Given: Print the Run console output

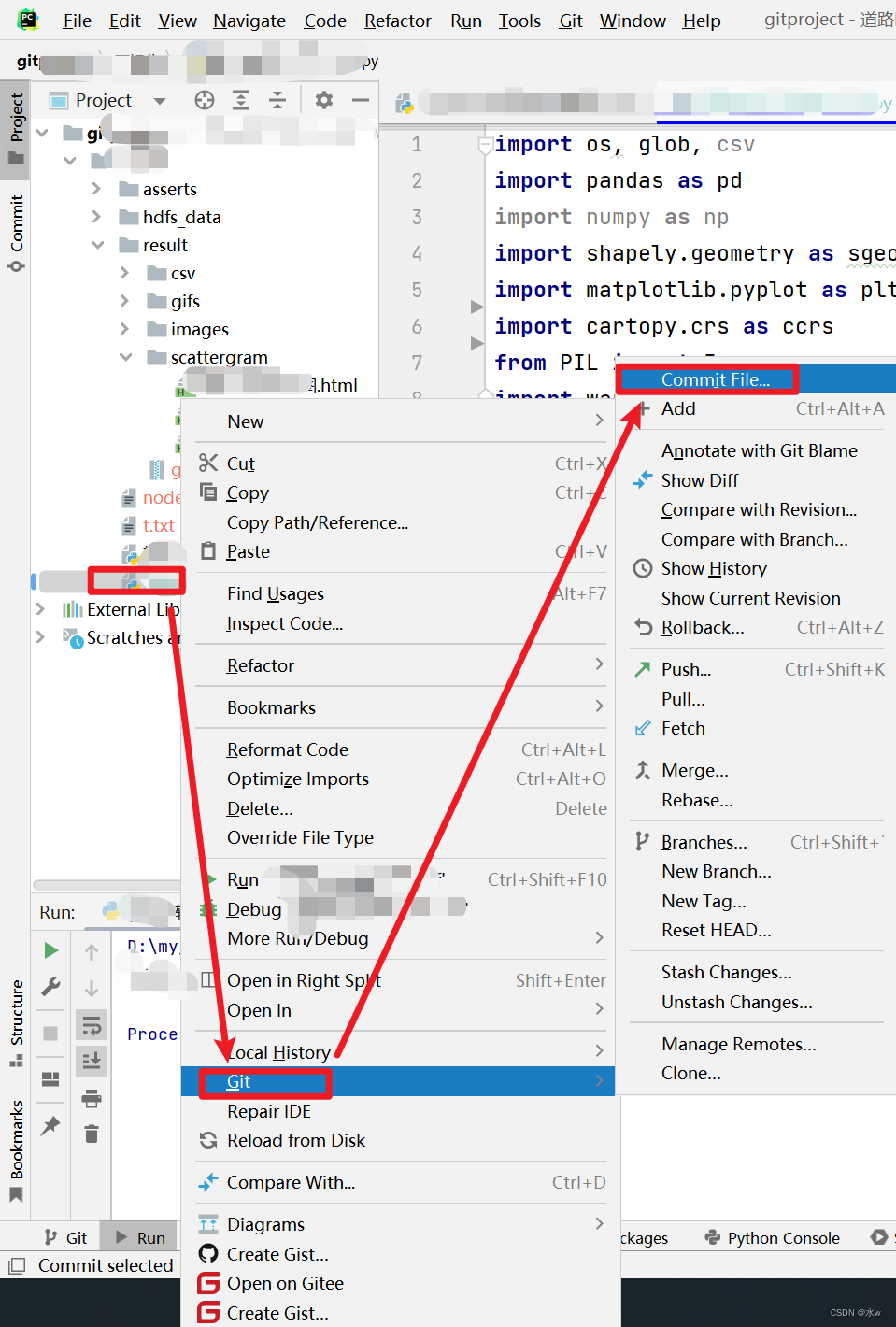Looking at the screenshot, I should 92,1099.
